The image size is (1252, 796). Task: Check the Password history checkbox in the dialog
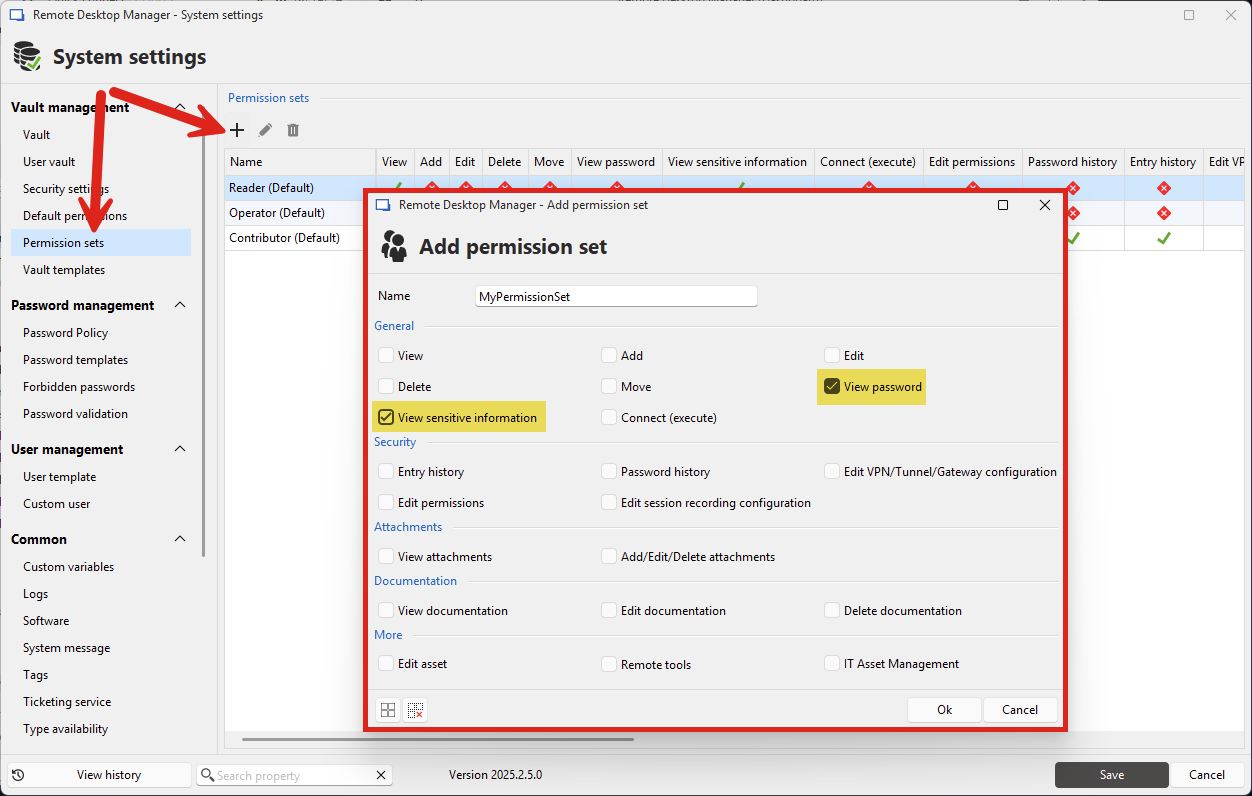[609, 472]
